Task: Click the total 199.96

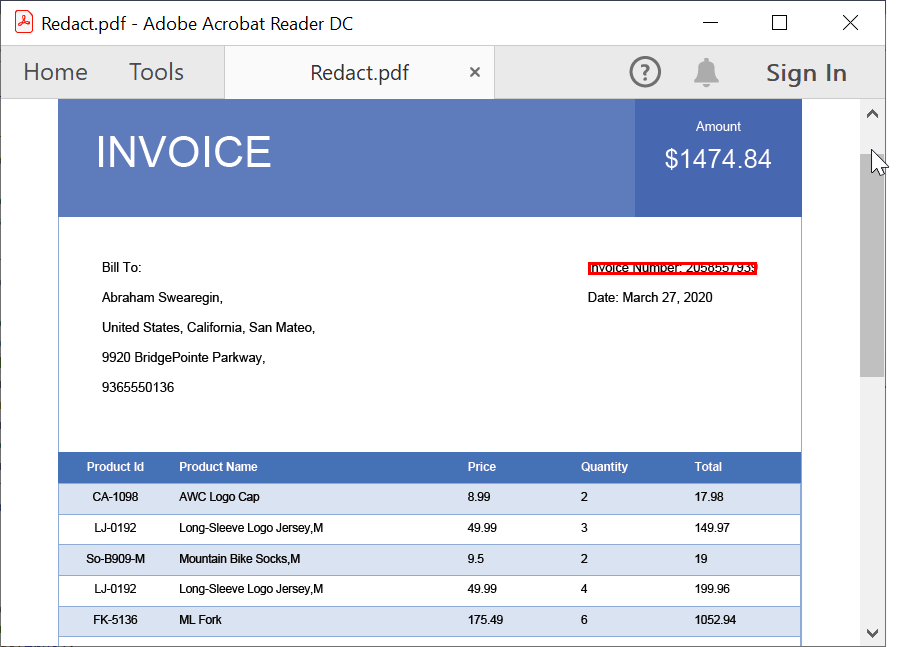Action: click(712, 589)
